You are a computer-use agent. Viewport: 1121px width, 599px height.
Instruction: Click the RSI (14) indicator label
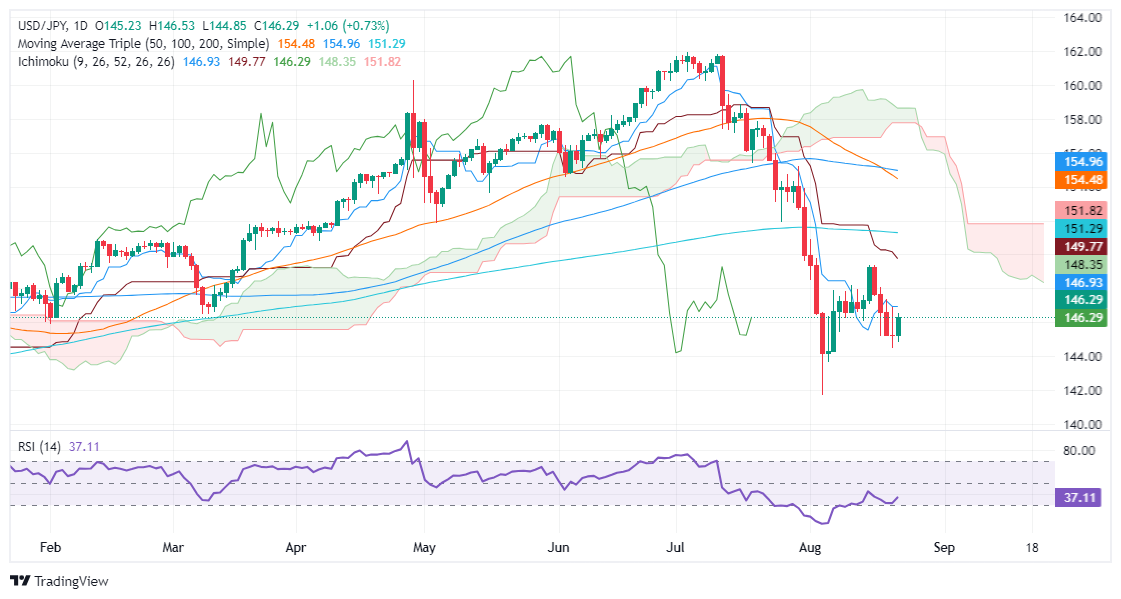[x=39, y=447]
